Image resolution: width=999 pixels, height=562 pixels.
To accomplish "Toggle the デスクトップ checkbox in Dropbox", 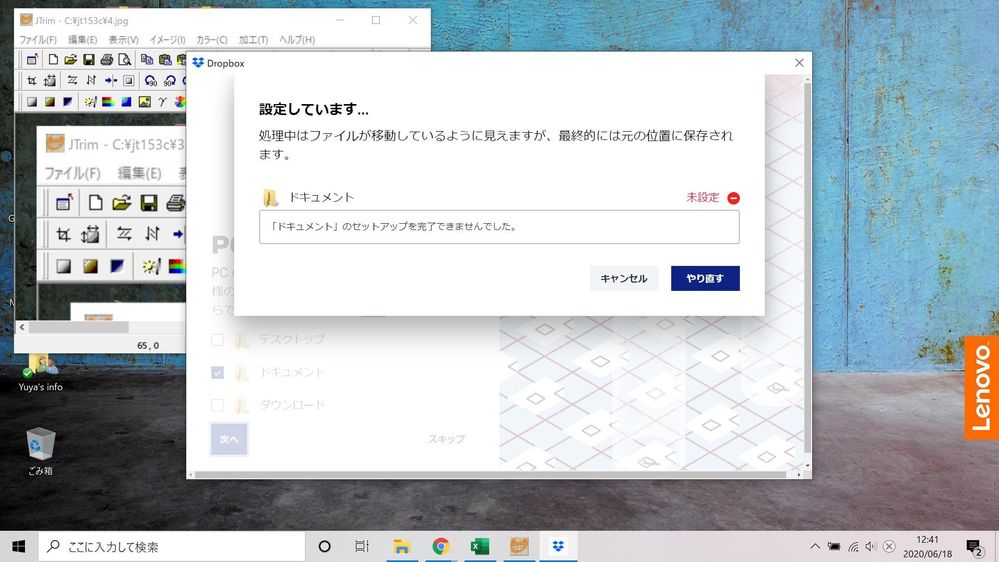I will pos(217,340).
